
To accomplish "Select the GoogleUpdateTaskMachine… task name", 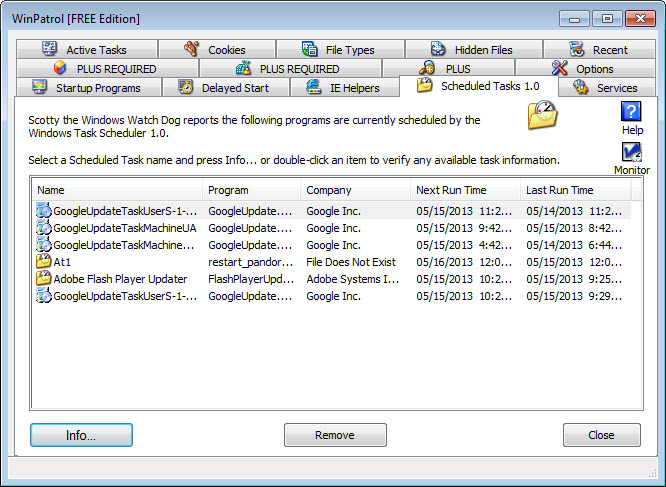I will tap(124, 245).
